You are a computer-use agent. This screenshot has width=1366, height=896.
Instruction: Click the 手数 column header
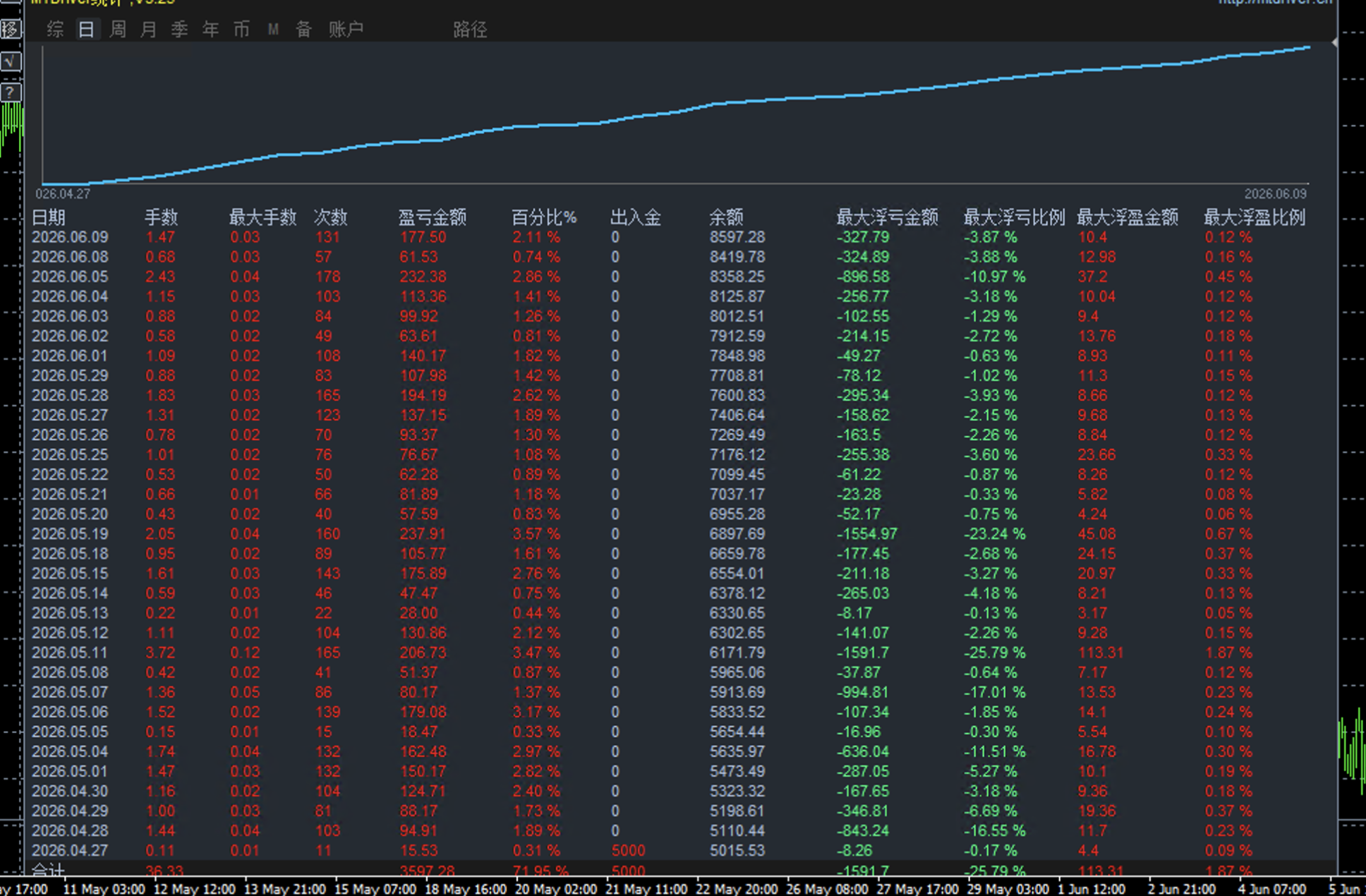162,217
